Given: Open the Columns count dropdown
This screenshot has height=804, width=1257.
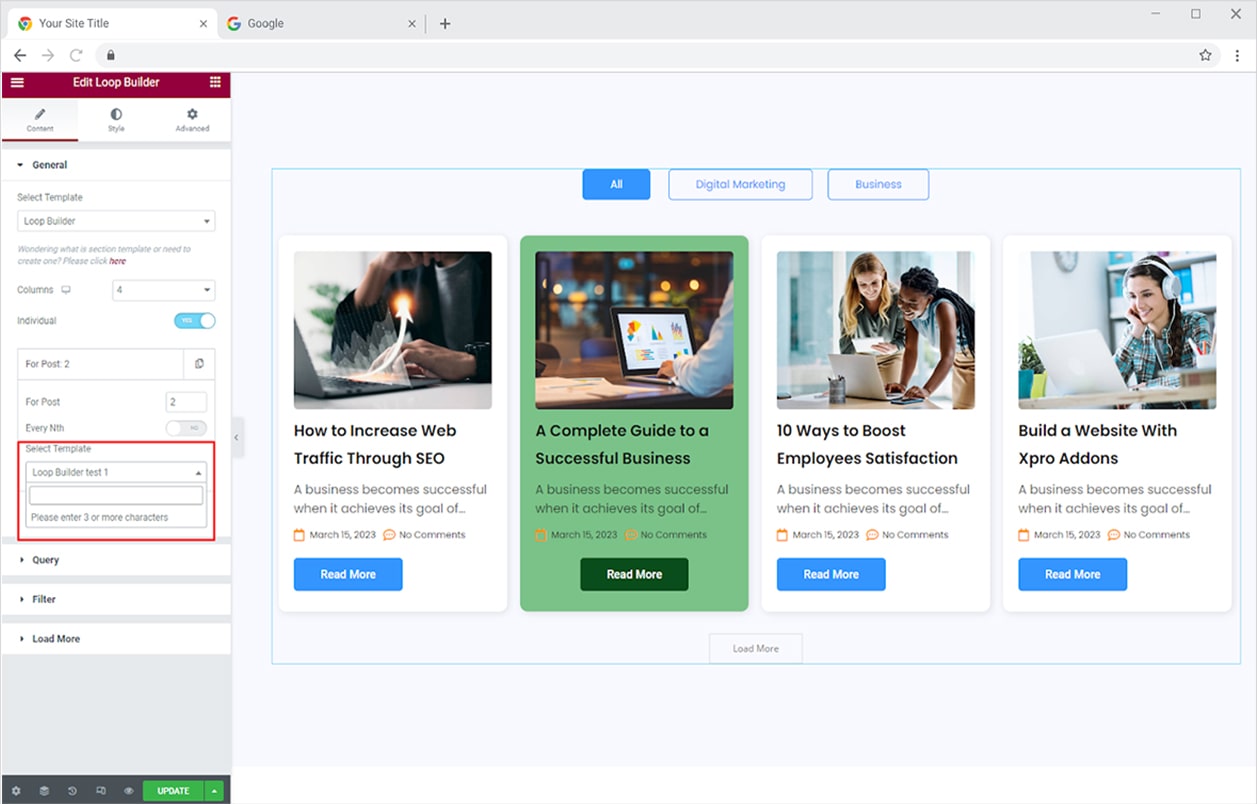Looking at the screenshot, I should coord(163,290).
